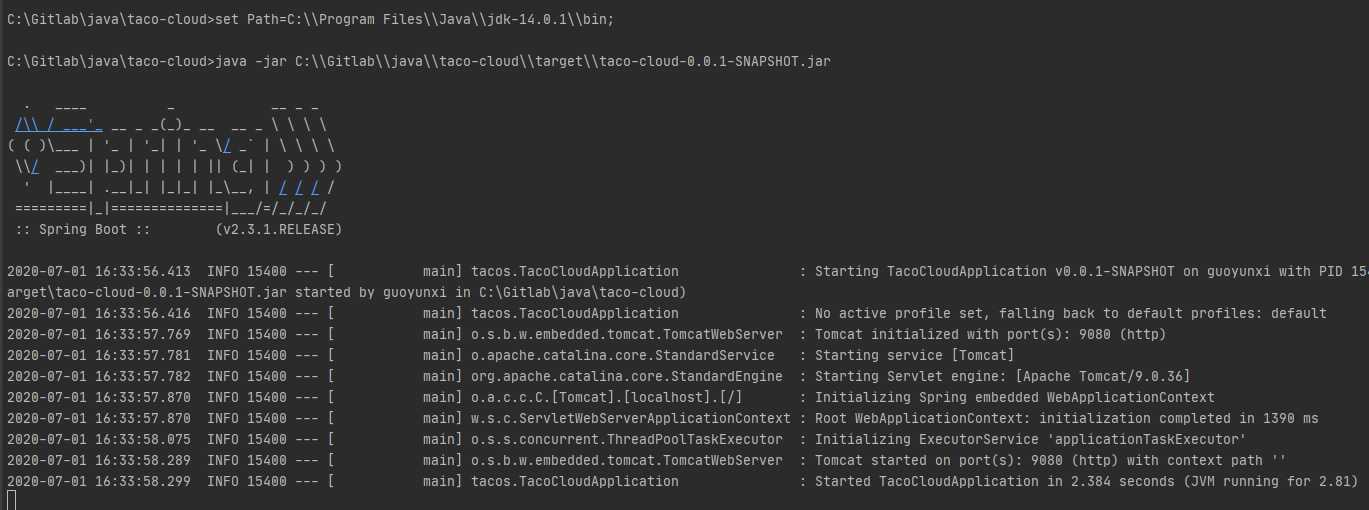
Task: Click the terminal cursor at the bottom prompt
Action: 11,500
